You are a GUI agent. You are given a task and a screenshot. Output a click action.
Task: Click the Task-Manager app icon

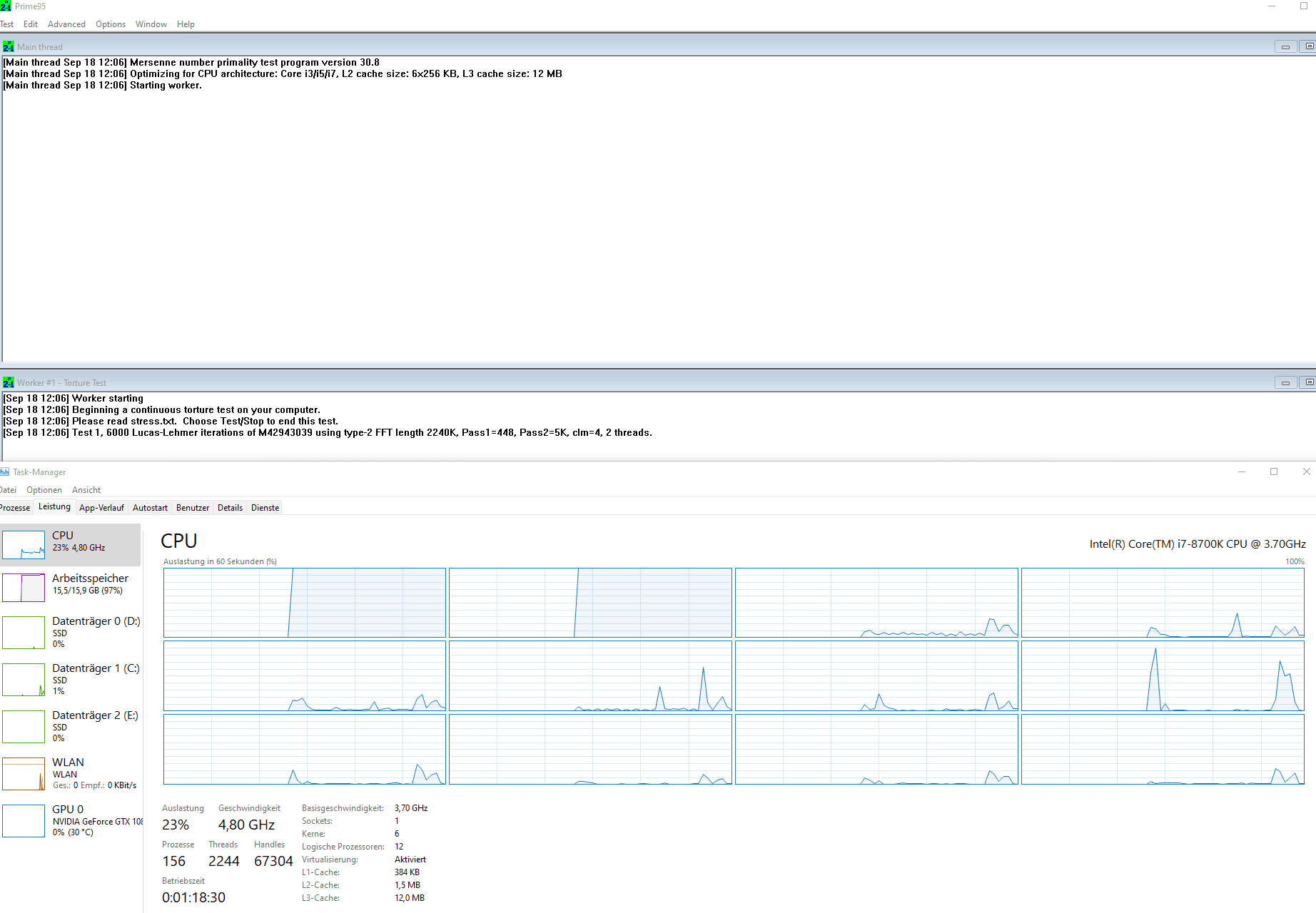4,472
